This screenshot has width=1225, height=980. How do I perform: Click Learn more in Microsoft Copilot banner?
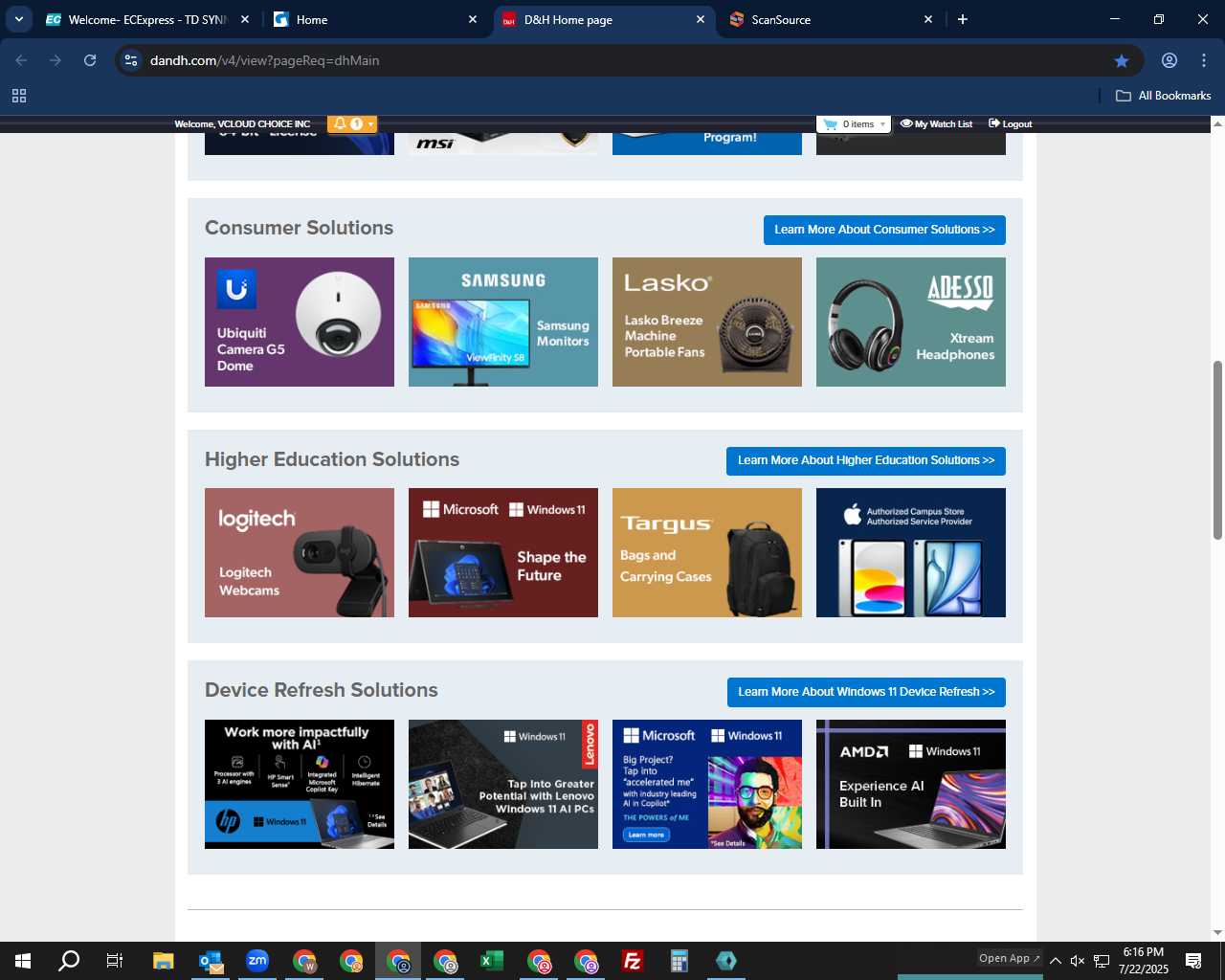[646, 835]
